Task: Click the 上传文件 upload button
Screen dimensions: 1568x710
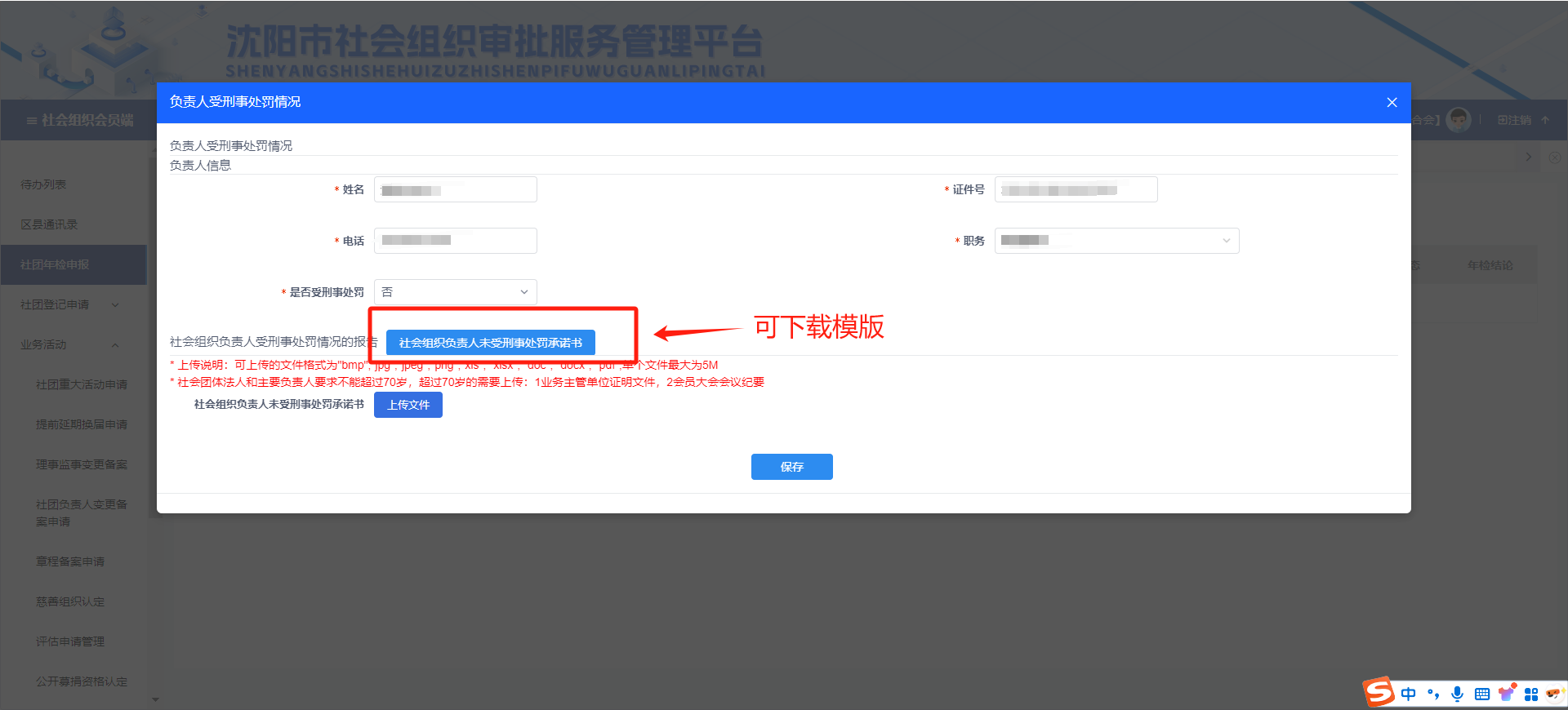Action: point(408,405)
